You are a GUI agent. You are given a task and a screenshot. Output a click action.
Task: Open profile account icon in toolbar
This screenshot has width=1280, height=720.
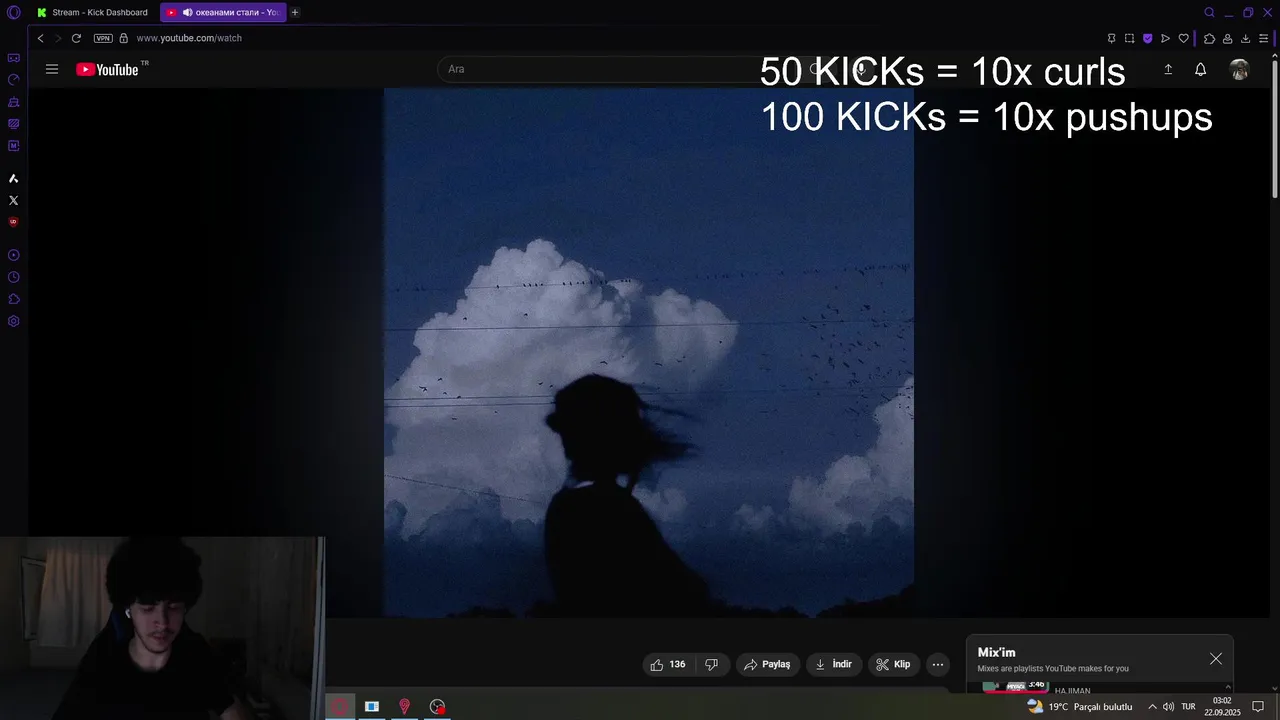click(x=1227, y=38)
